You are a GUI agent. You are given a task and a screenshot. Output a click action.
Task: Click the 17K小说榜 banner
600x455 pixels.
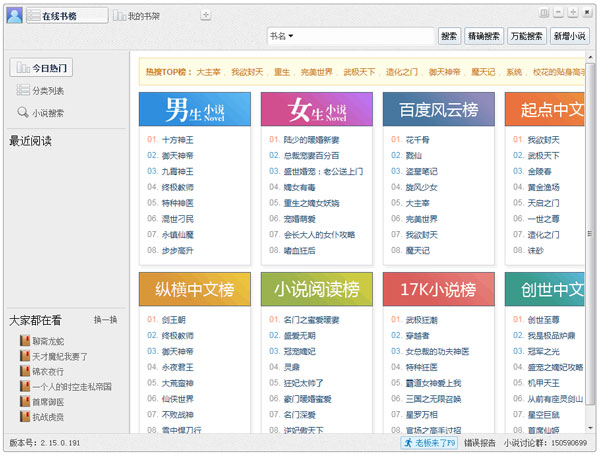tap(439, 289)
